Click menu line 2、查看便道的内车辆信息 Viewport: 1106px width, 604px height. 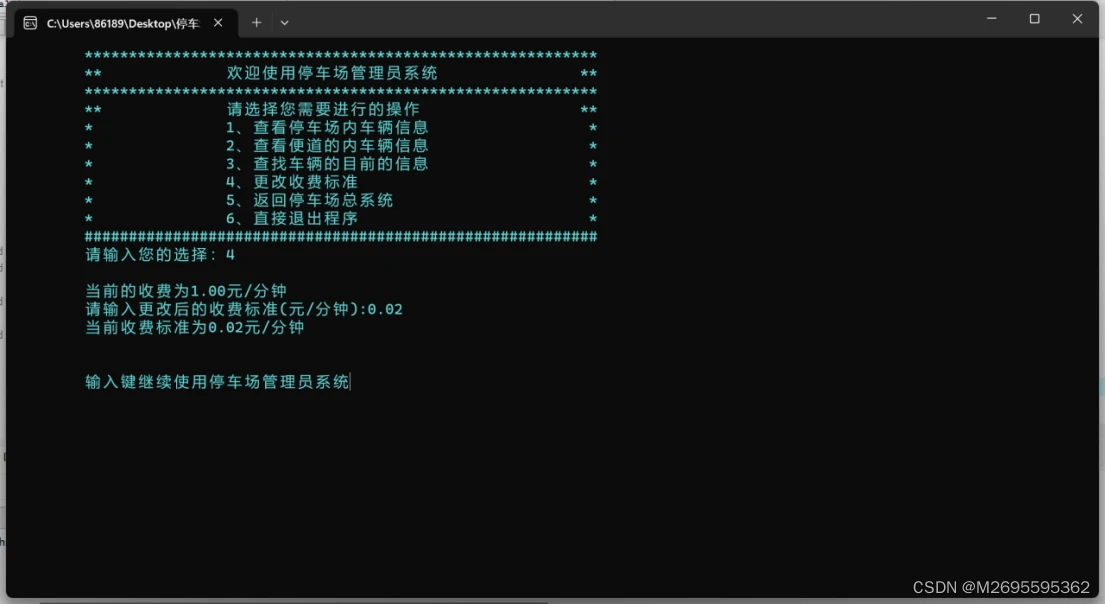pyautogui.click(x=327, y=146)
